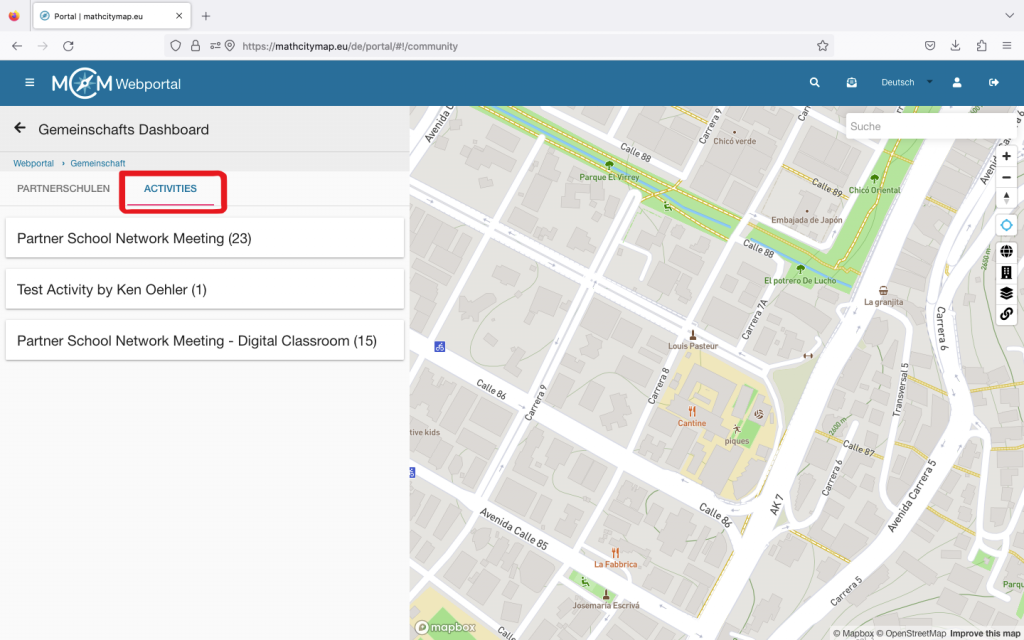This screenshot has height=640, width=1024.
Task: Open the inbox envelope icon
Action: pos(851,83)
